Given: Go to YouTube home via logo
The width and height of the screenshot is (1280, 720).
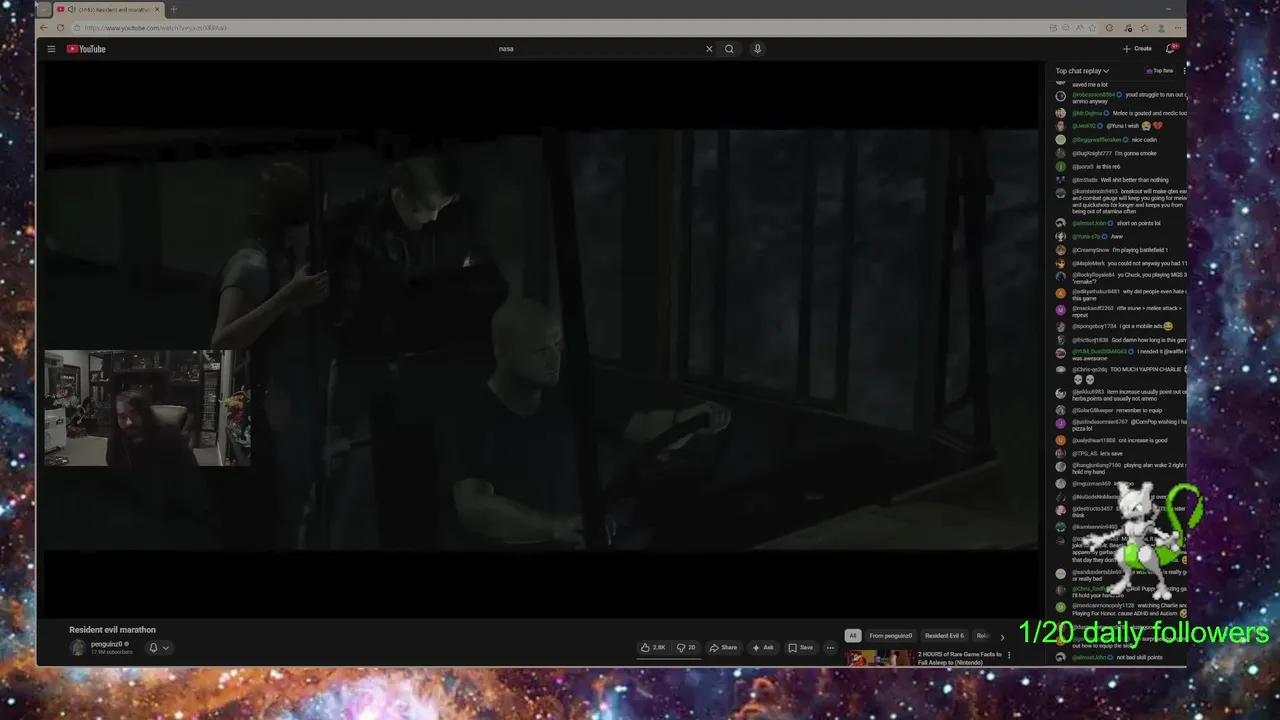Looking at the screenshot, I should click(86, 49).
